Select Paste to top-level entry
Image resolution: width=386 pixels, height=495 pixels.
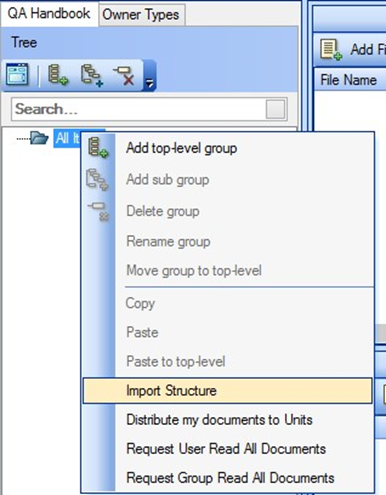[227, 361]
